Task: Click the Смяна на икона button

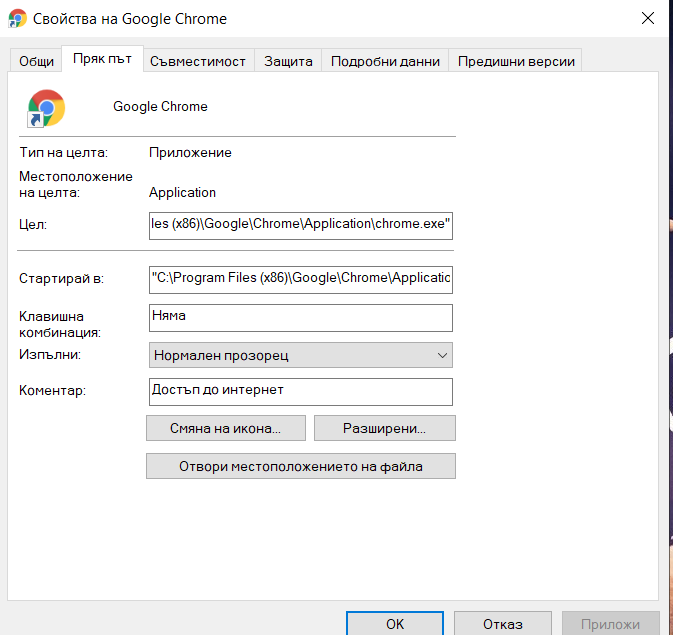Action: click(226, 428)
